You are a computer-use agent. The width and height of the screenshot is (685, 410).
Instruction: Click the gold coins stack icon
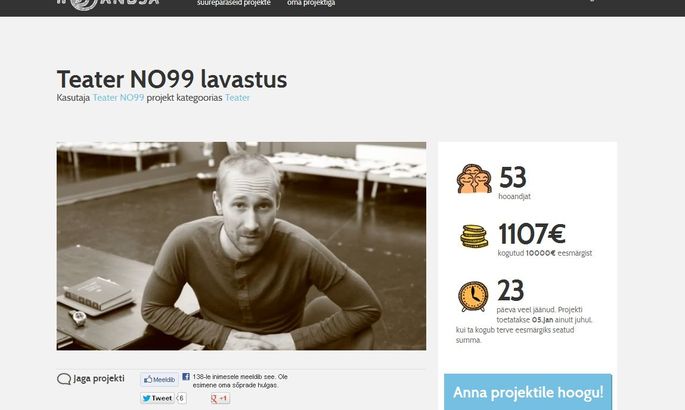(x=474, y=236)
